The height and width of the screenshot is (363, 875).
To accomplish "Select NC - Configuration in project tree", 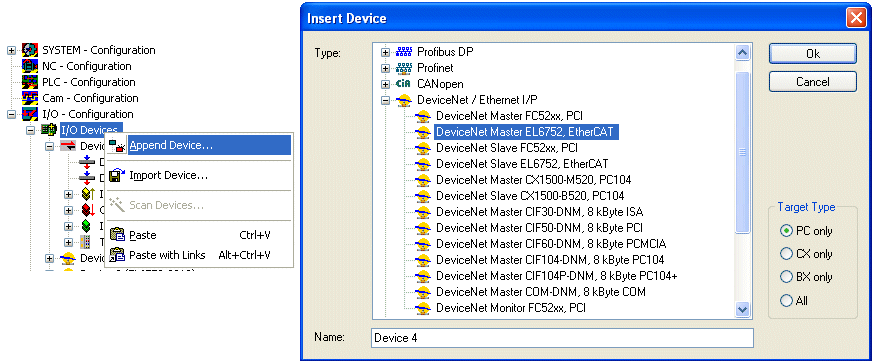I will click(86, 66).
